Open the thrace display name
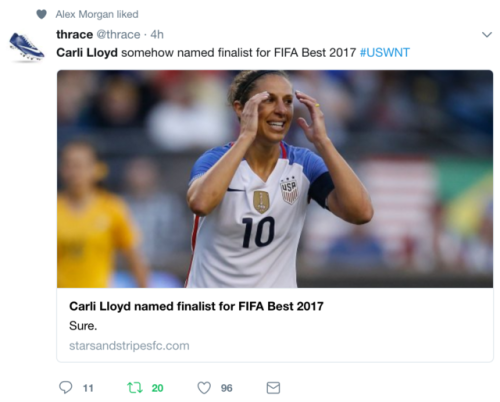 [74, 34]
